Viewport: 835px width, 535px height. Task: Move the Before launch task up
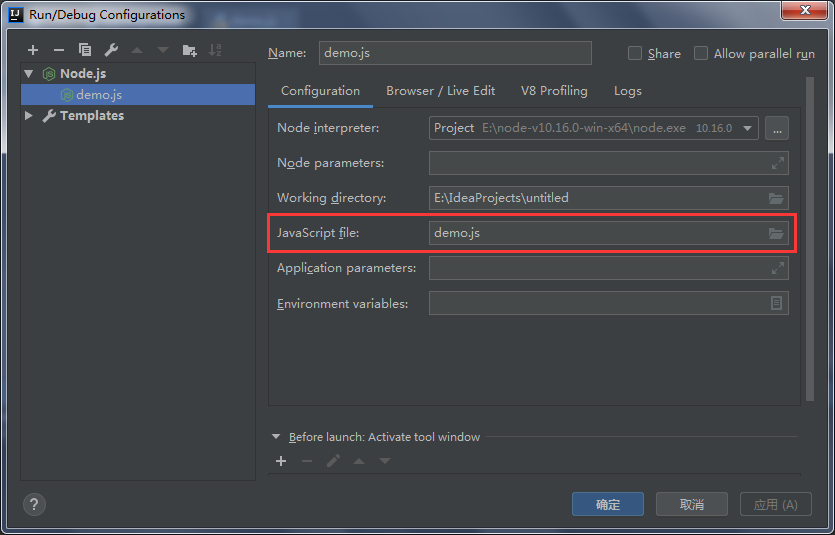click(x=359, y=461)
